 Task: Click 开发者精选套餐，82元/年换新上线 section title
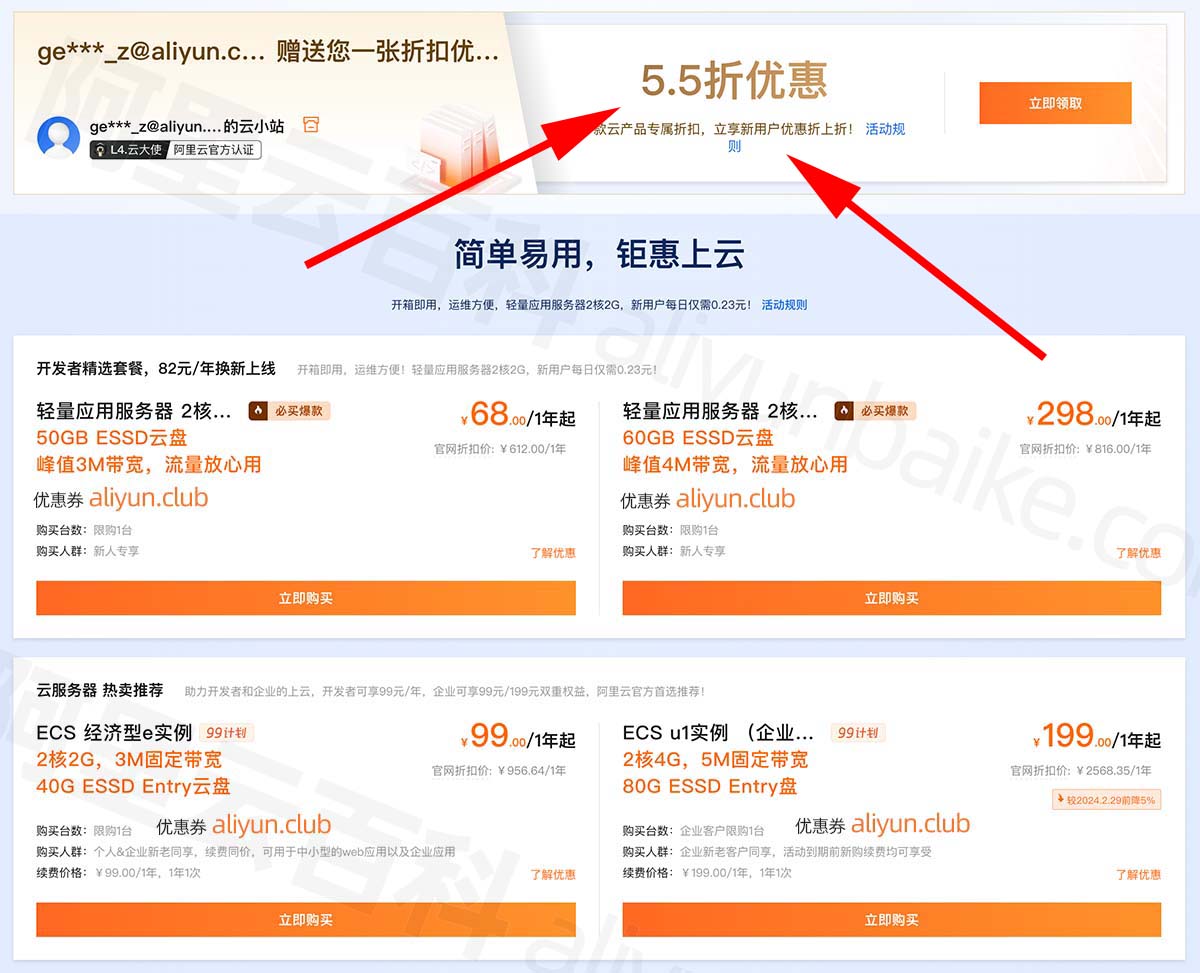pos(156,369)
